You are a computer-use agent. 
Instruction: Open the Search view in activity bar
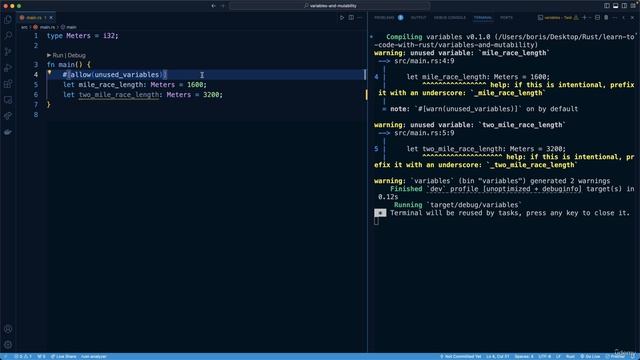point(8,36)
